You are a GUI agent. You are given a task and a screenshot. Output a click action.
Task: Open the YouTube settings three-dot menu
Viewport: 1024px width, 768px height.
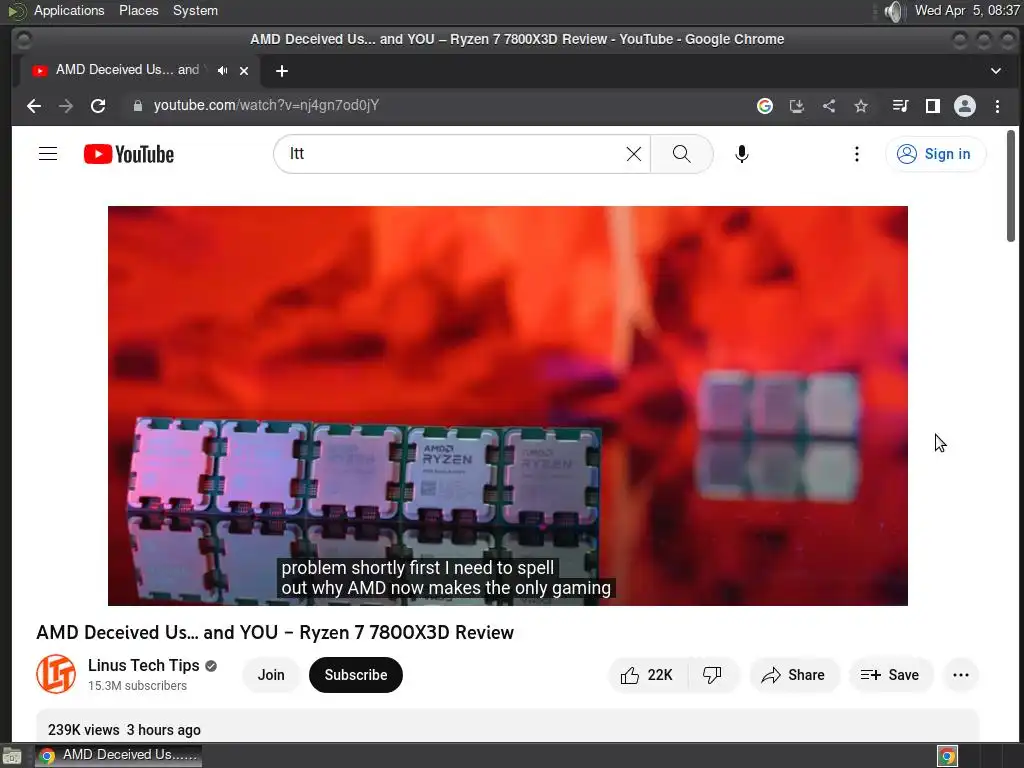tap(856, 154)
